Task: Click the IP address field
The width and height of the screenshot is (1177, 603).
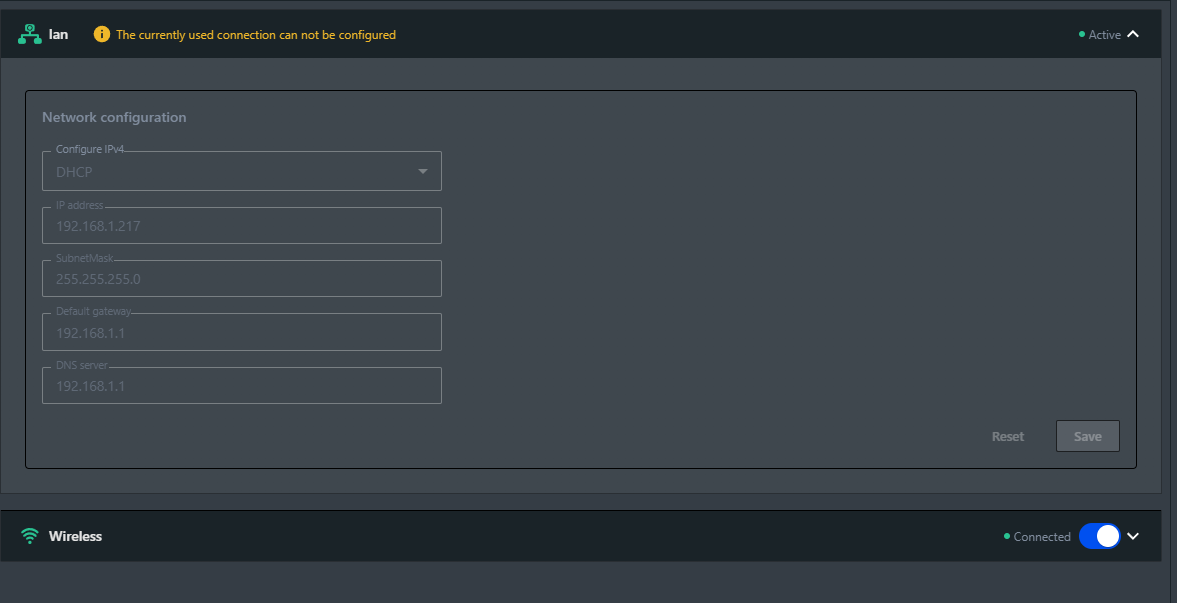Action: [x=241, y=226]
